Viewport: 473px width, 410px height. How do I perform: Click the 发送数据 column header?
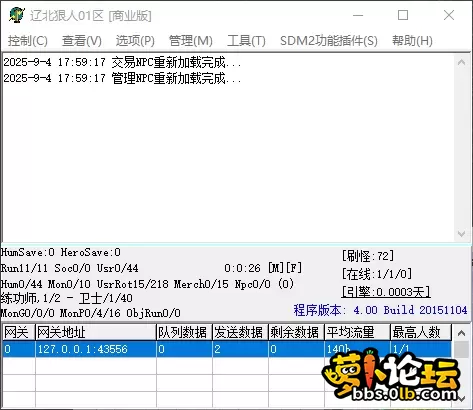pyautogui.click(x=240, y=332)
